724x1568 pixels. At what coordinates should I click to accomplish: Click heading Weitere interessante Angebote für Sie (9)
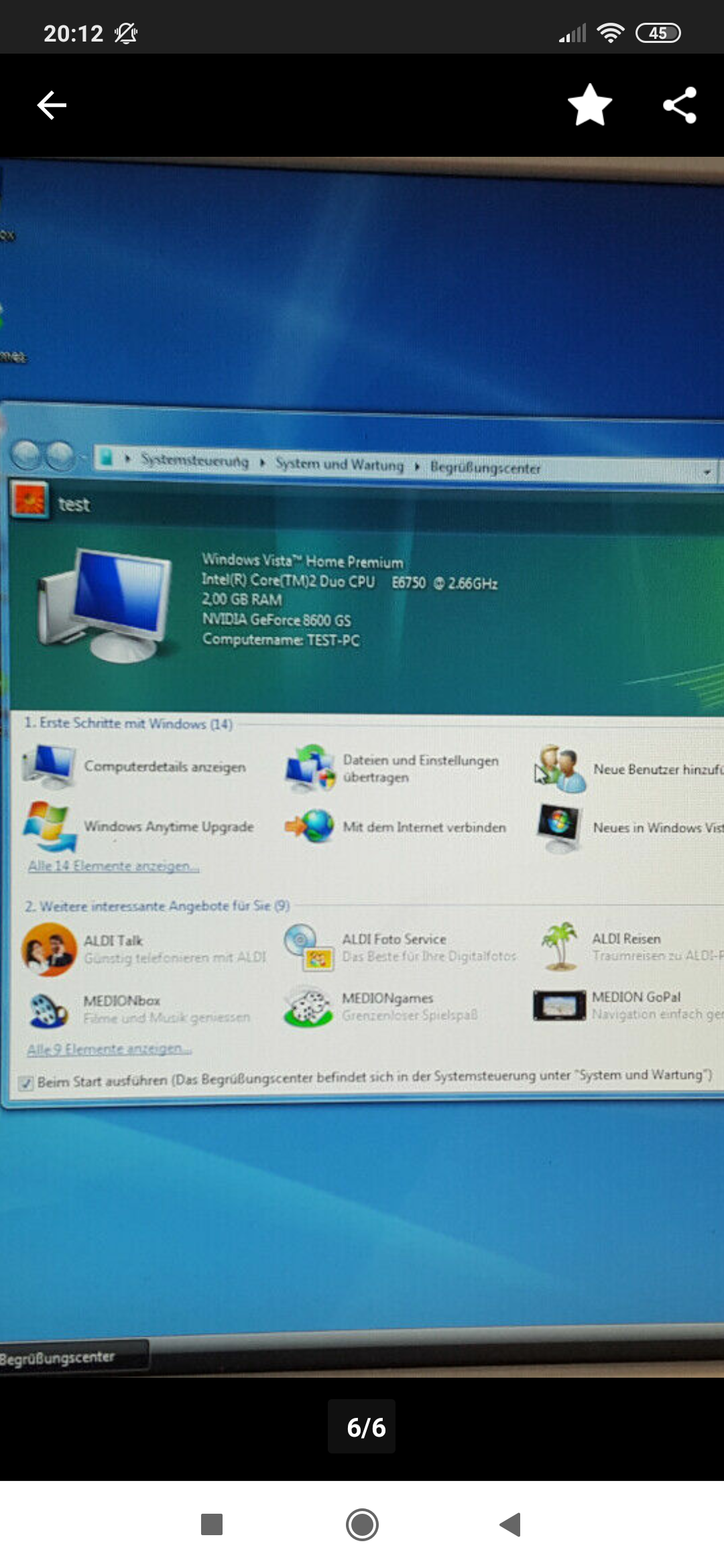point(157,906)
